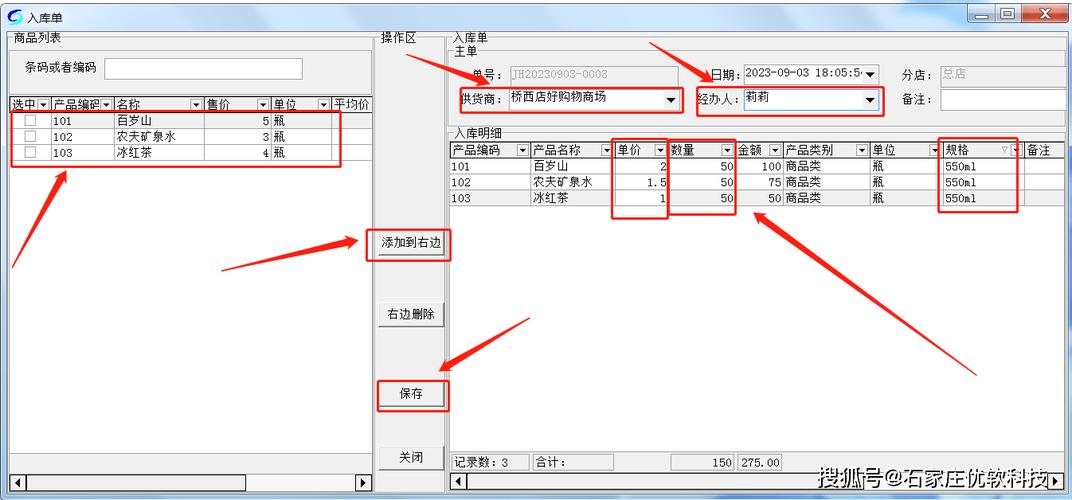Click the 金额 column header
Screen dimensions: 1072x500
(751, 150)
